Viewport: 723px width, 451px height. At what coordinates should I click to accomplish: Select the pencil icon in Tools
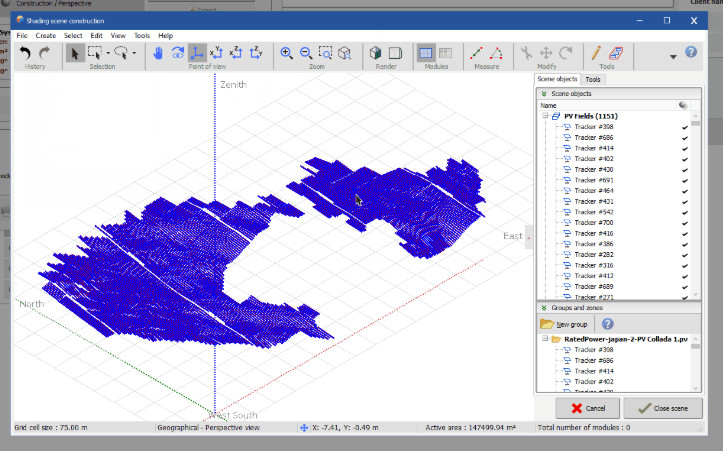click(x=595, y=53)
